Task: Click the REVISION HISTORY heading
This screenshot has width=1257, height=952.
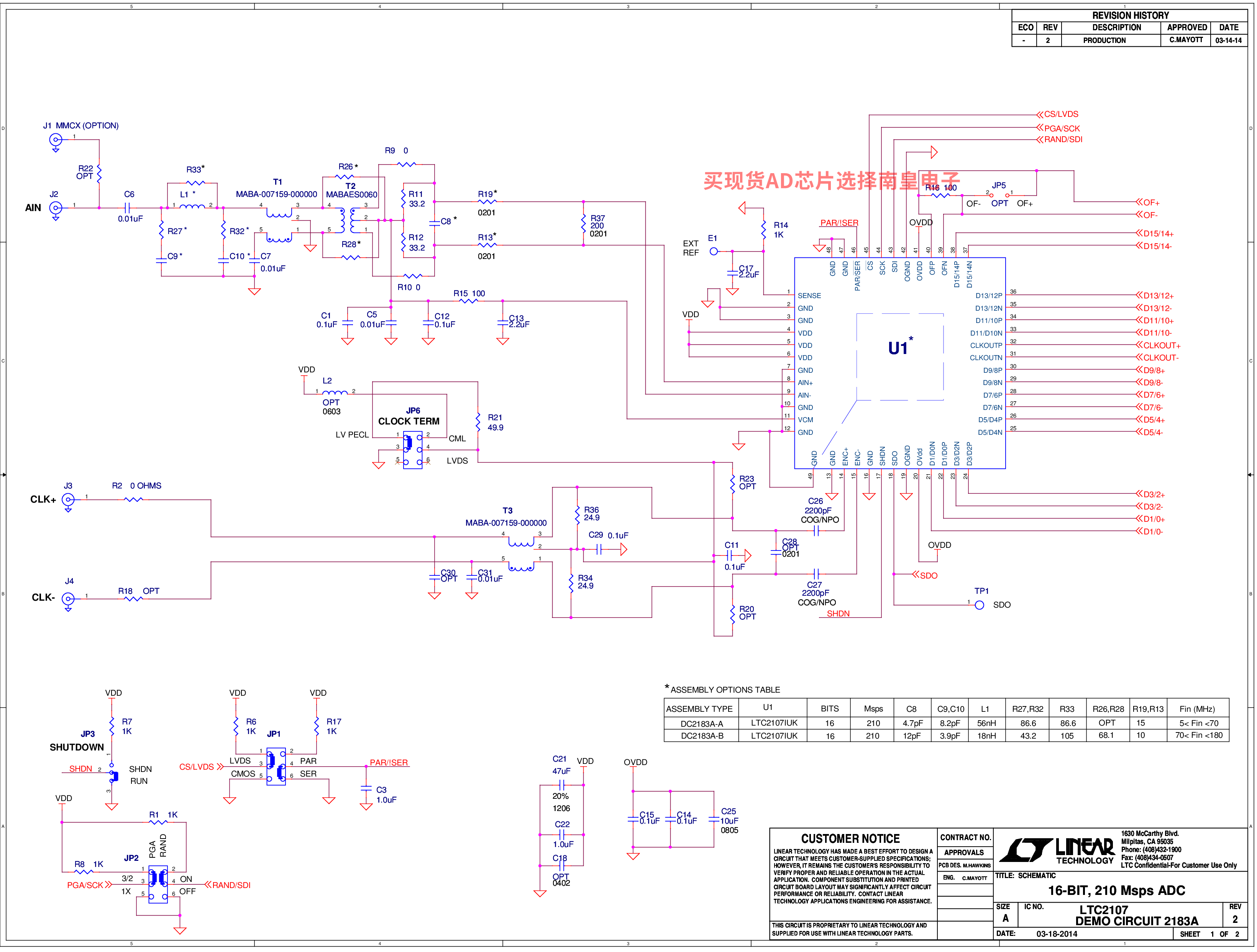Action: tap(1131, 15)
